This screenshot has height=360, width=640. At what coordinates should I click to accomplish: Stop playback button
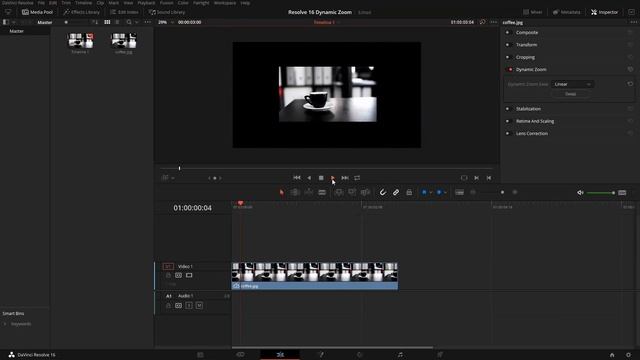tap(321, 178)
